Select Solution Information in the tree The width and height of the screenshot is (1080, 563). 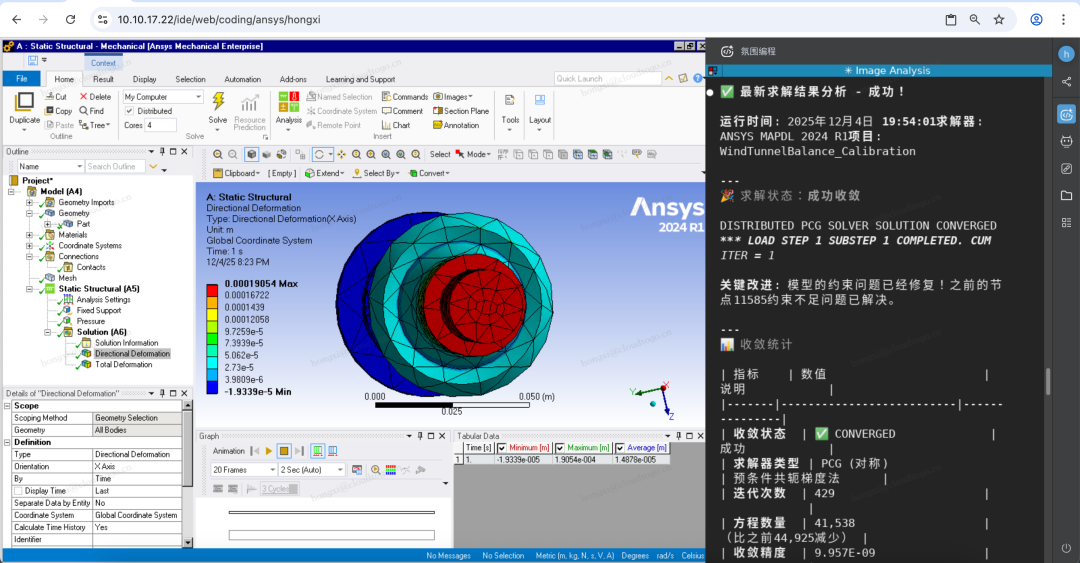click(x=126, y=342)
